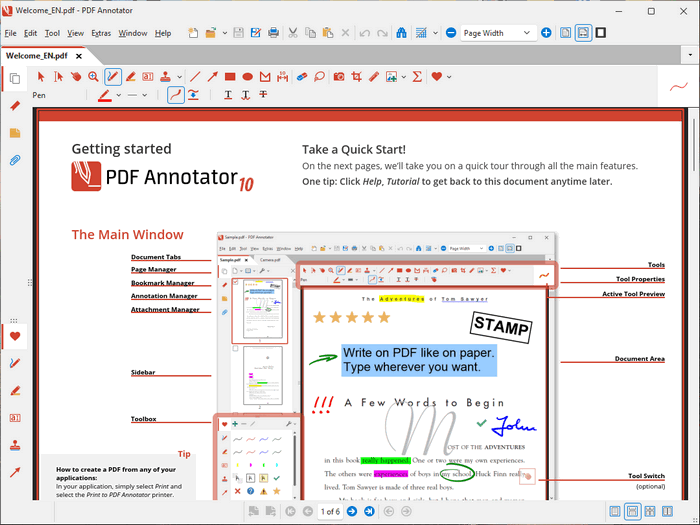Zoom out with the minus button

pyautogui.click(x=451, y=33)
